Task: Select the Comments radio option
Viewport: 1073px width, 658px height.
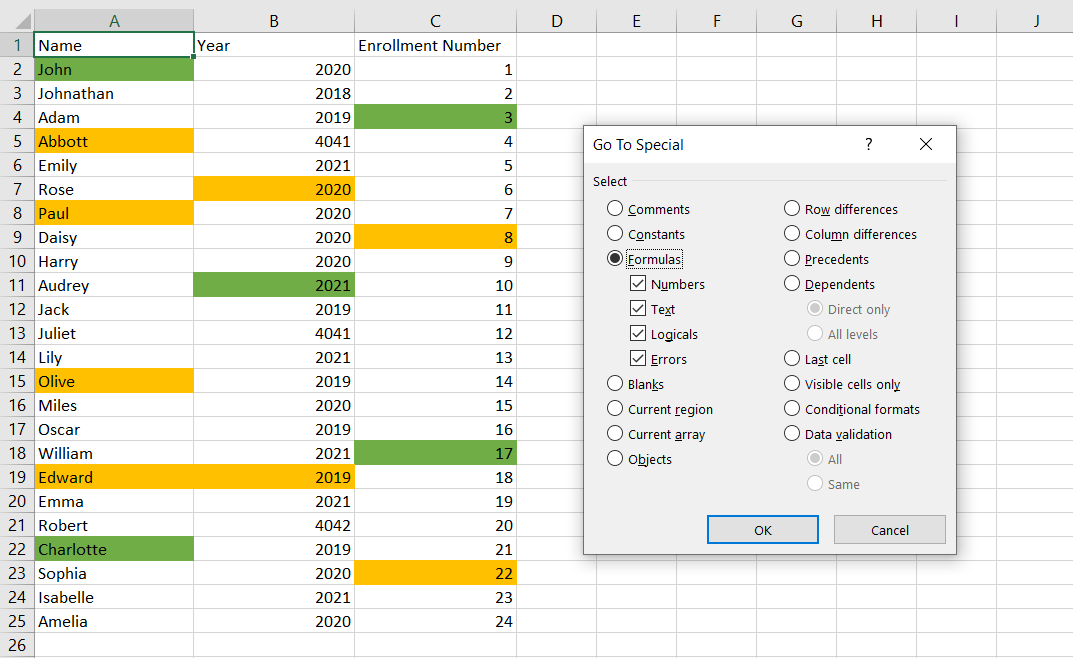Action: 648,209
